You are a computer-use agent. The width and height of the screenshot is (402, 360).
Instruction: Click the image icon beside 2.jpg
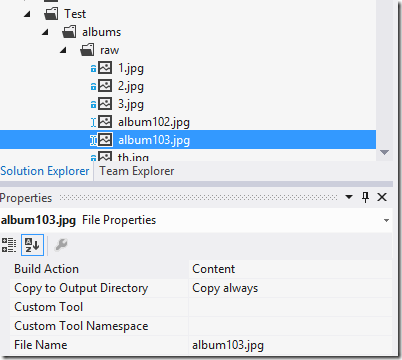pyautogui.click(x=105, y=86)
